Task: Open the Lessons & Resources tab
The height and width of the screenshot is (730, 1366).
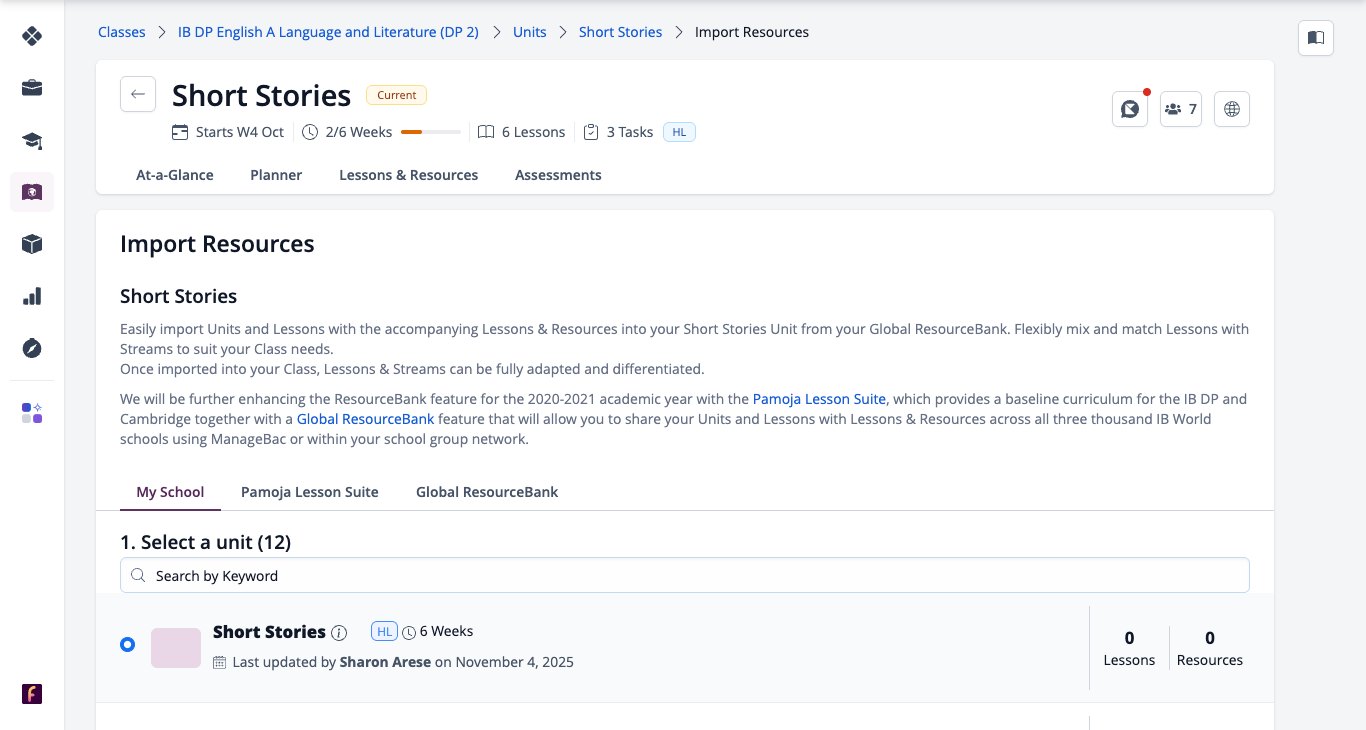Action: 409,175
